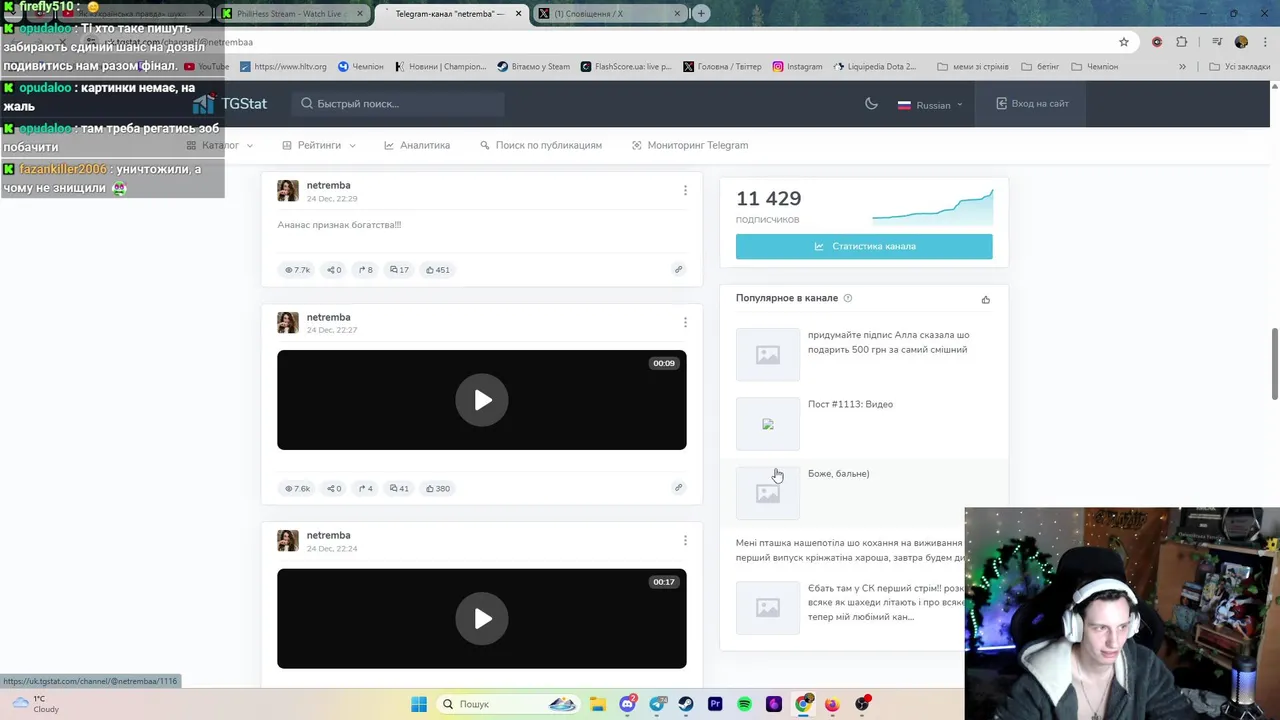This screenshot has width=1280, height=720.
Task: Open Firefox from the taskbar
Action: click(832, 704)
